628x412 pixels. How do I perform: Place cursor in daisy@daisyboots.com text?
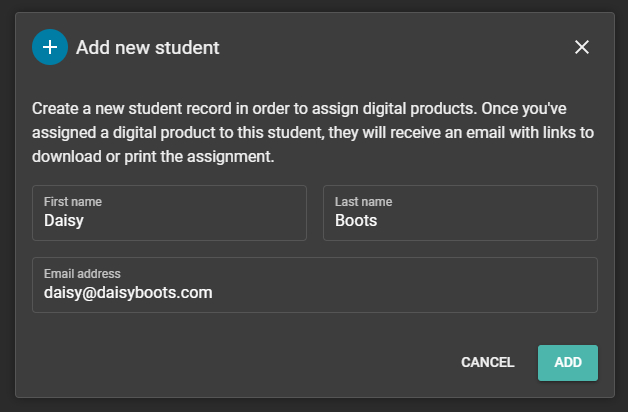tap(128, 293)
